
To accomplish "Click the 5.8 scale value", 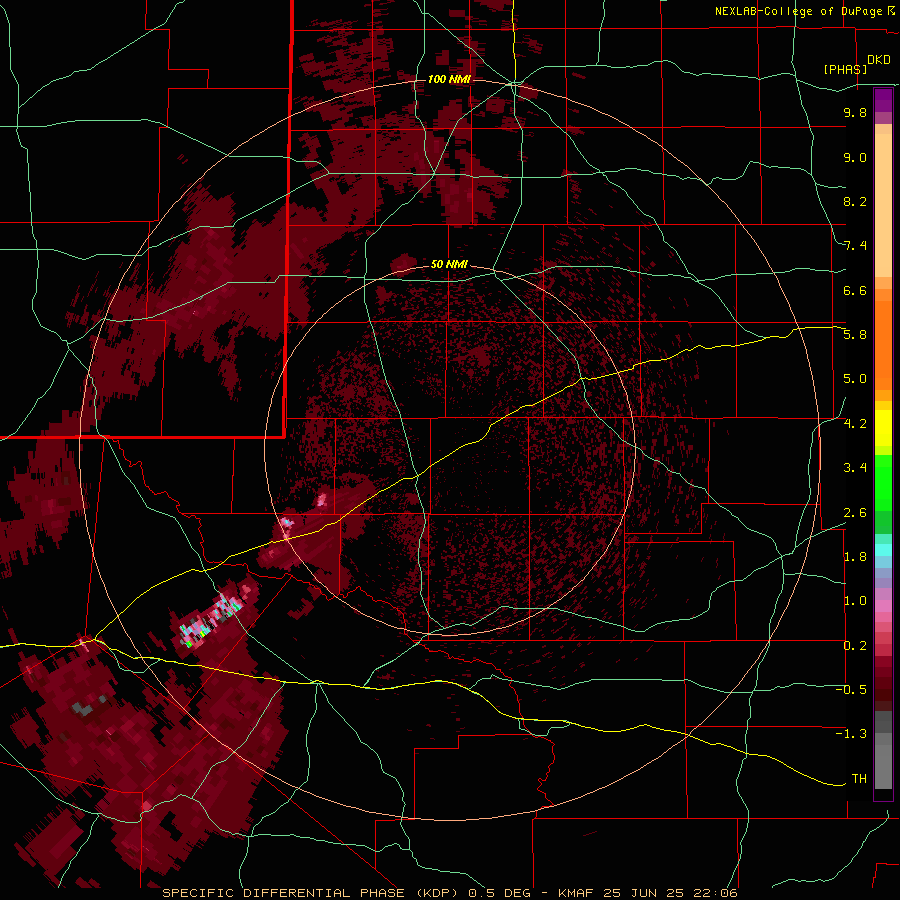I will pos(855,335).
